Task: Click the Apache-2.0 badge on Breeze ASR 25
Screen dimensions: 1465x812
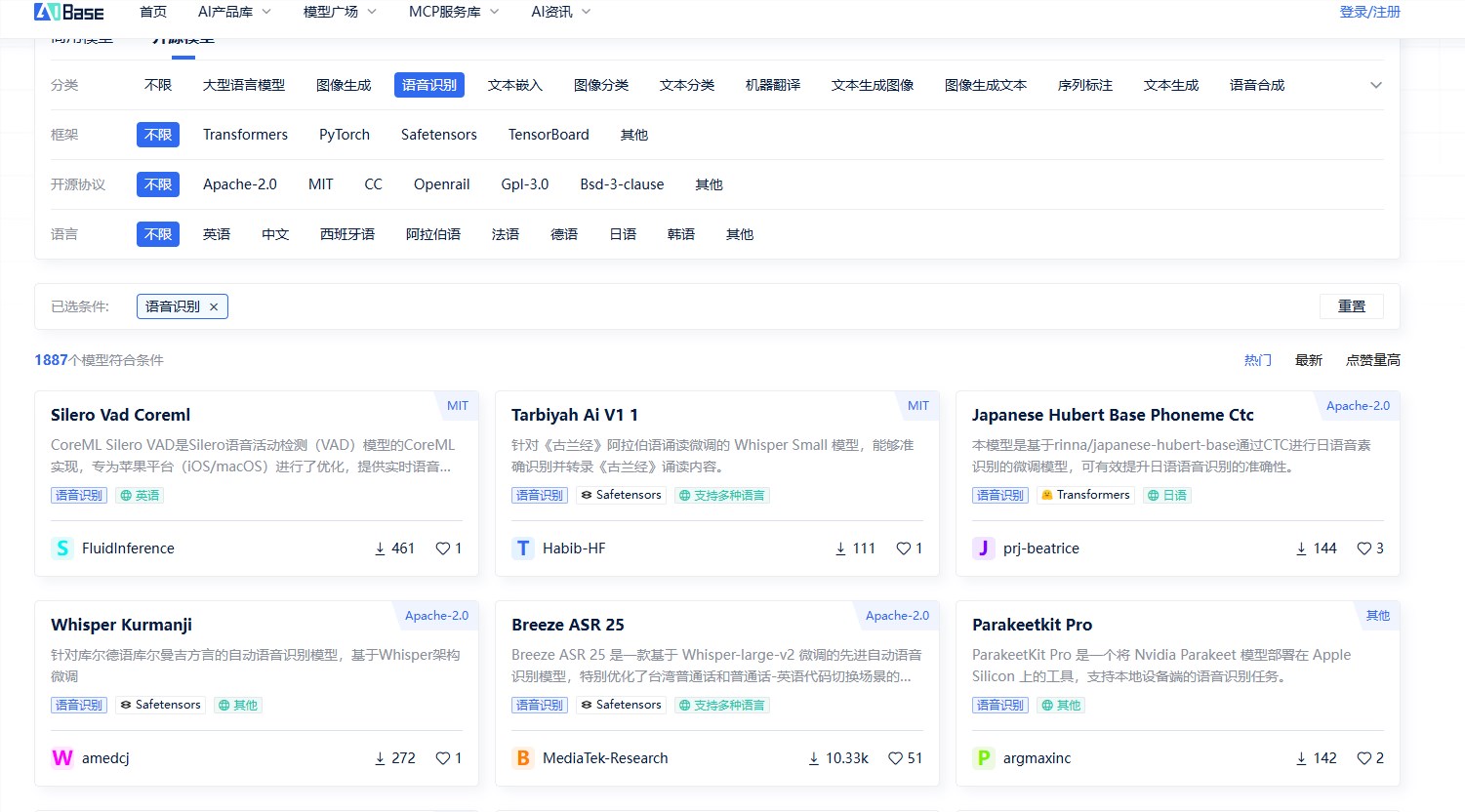Action: point(897,616)
